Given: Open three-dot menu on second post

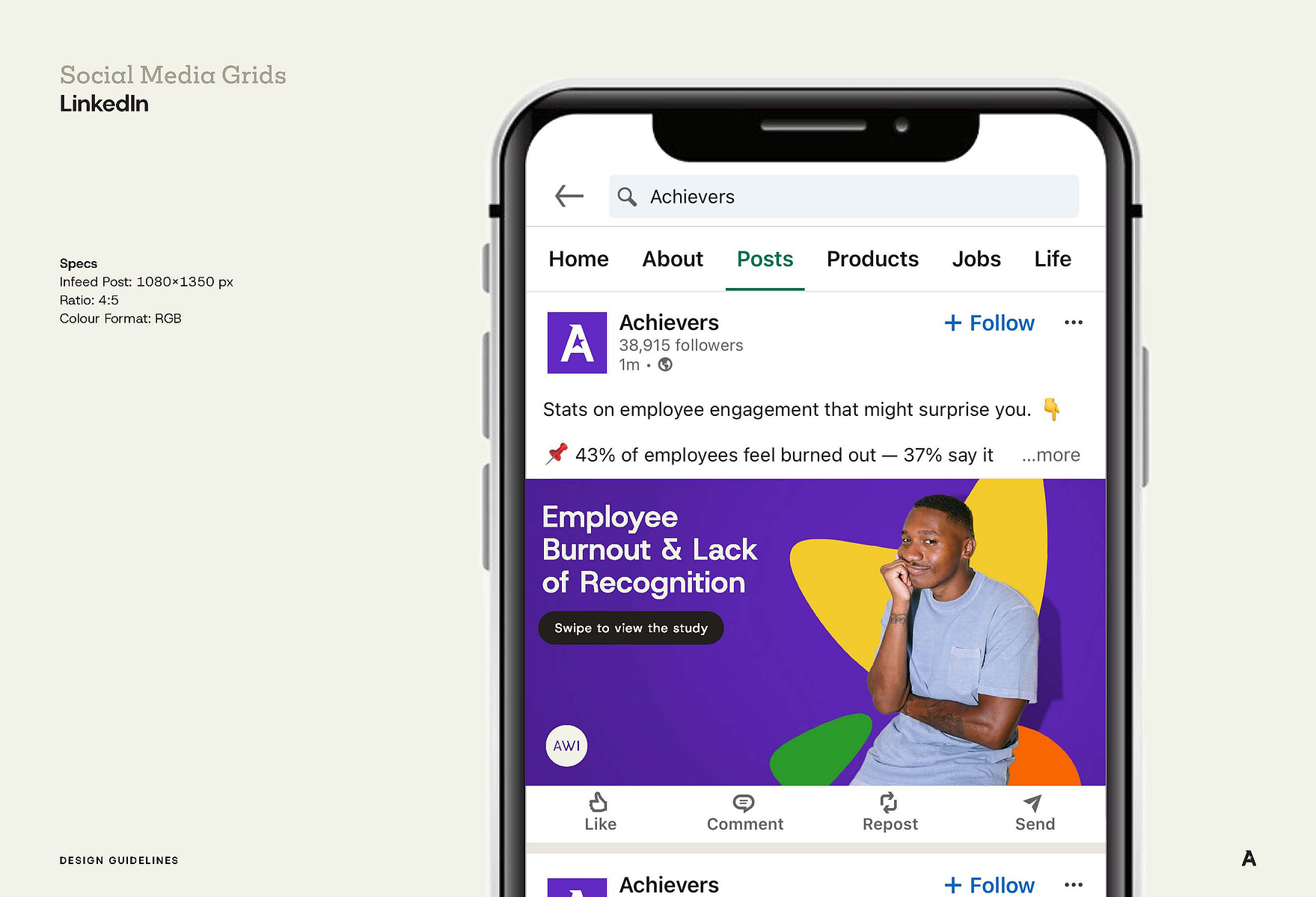Looking at the screenshot, I should tap(1074, 884).
